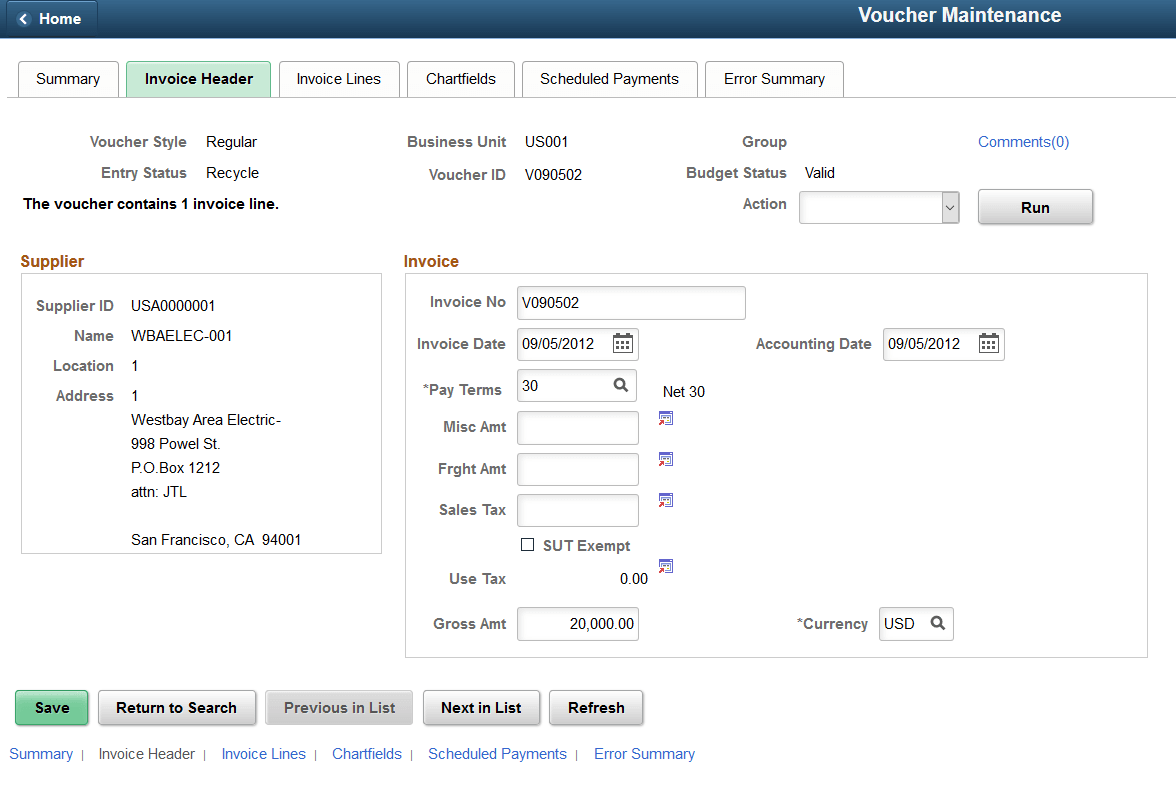Open the Action dropdown
The height and width of the screenshot is (802, 1176).
pyautogui.click(x=949, y=207)
